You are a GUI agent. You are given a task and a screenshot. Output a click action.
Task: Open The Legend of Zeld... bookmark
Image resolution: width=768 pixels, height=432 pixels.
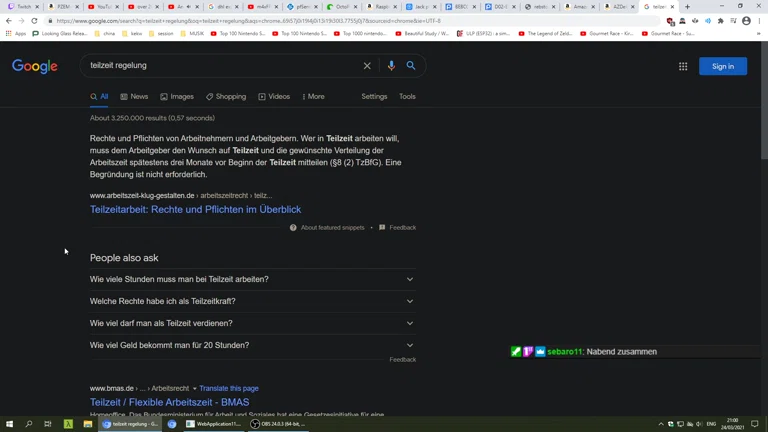[x=545, y=34]
